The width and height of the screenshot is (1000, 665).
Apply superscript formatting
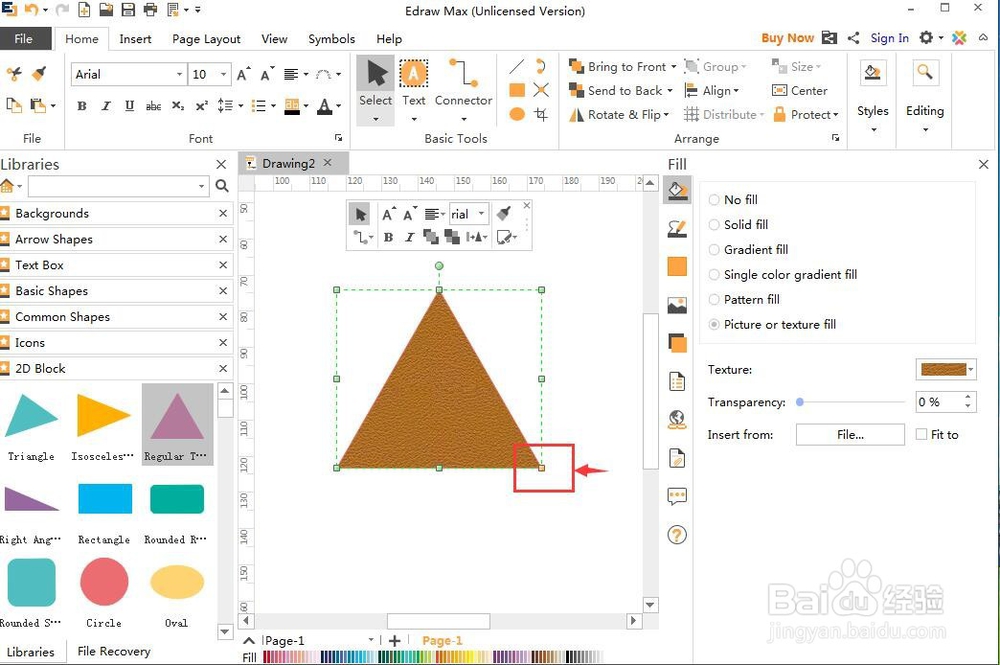pyautogui.click(x=202, y=106)
